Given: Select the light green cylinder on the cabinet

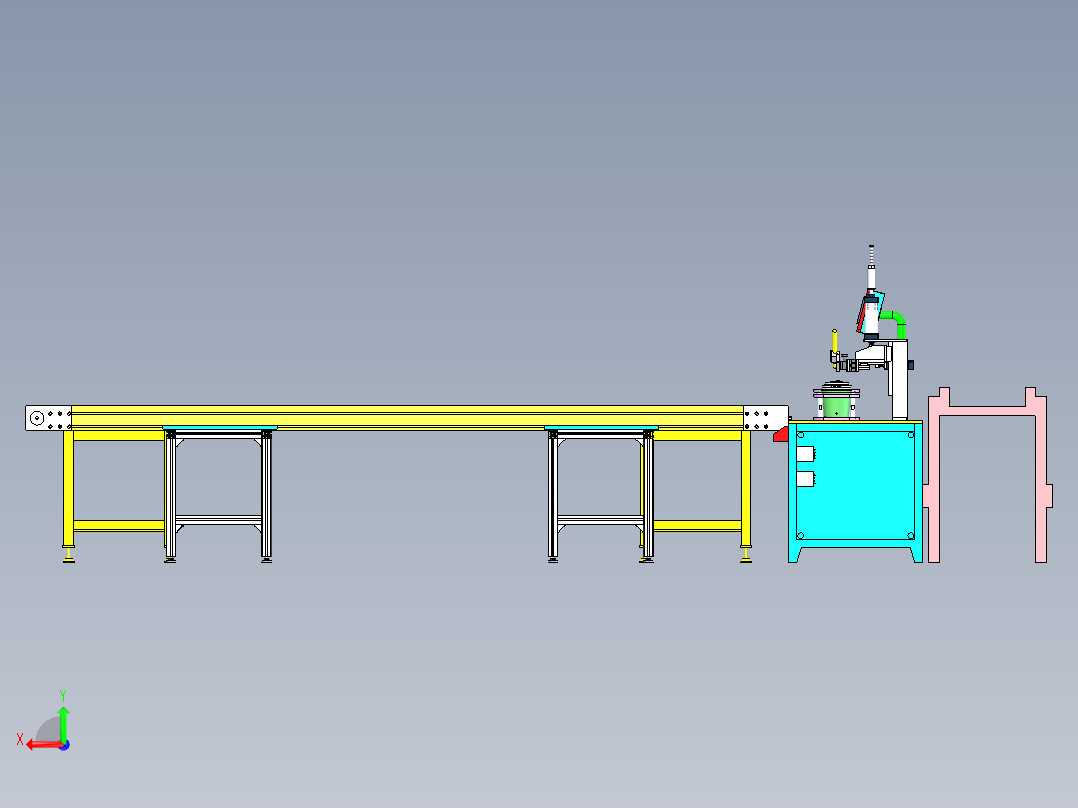Looking at the screenshot, I should coord(836,406).
